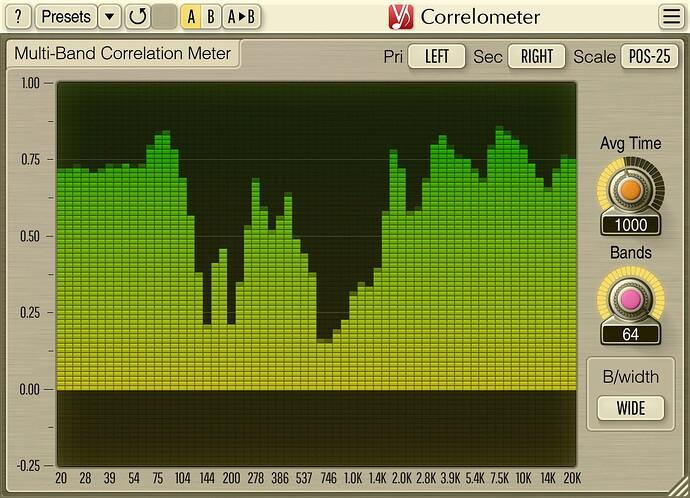Open the Pri LEFT channel selector

[437, 56]
